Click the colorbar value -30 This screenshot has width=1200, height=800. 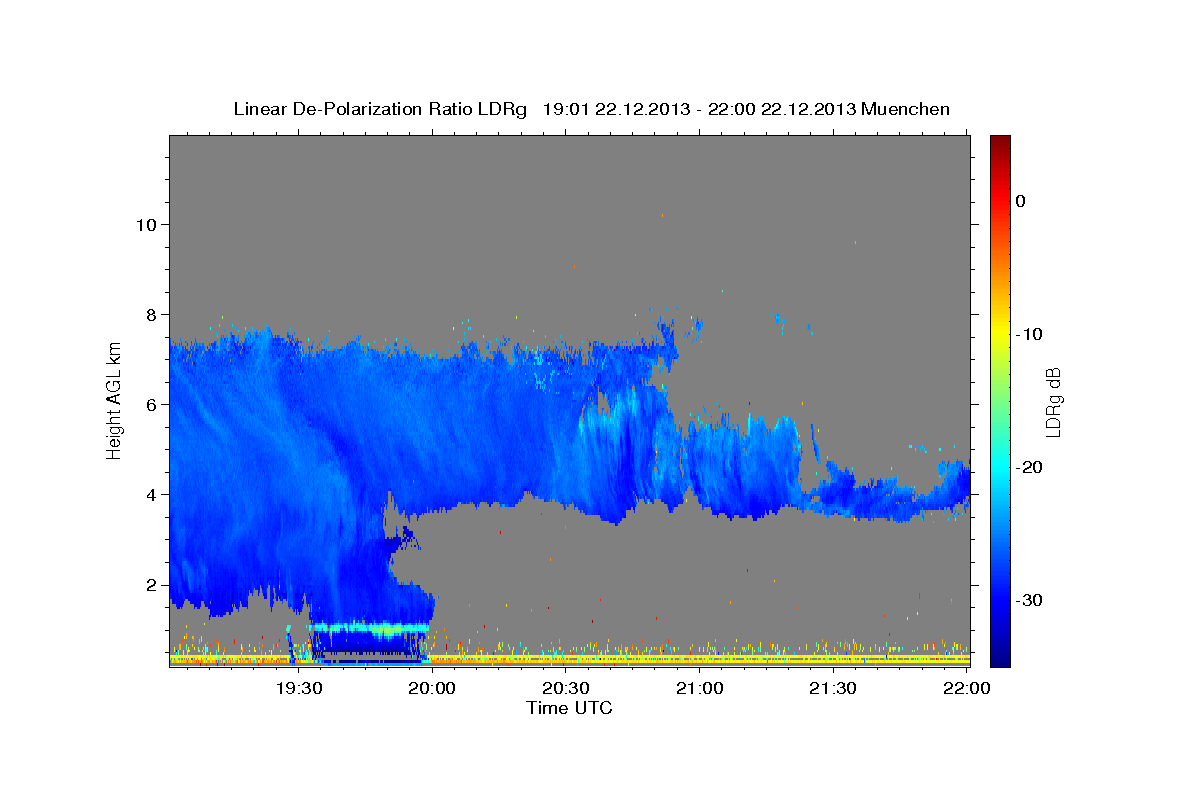[x=1030, y=600]
